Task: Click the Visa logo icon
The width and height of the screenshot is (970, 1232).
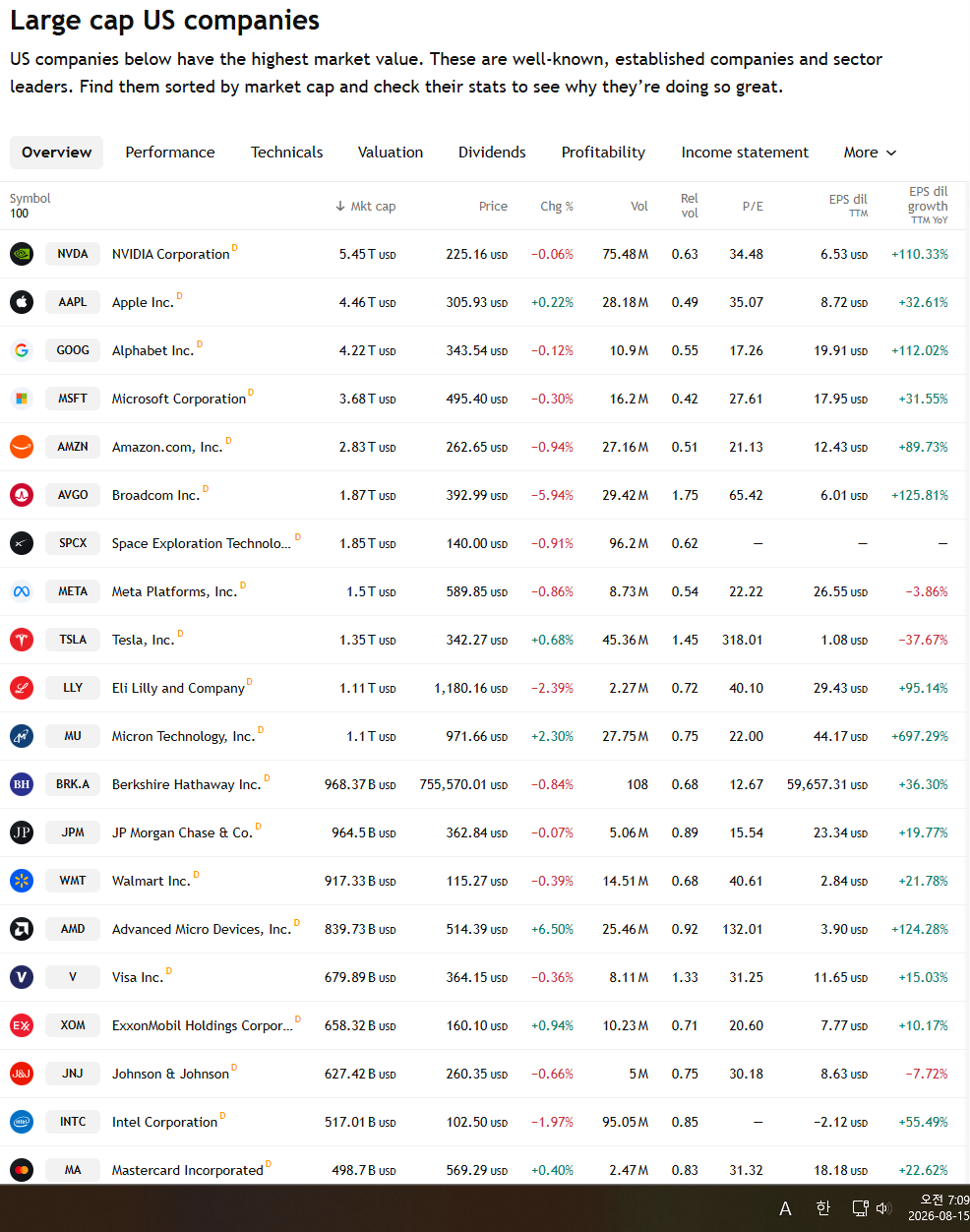Action: point(22,977)
